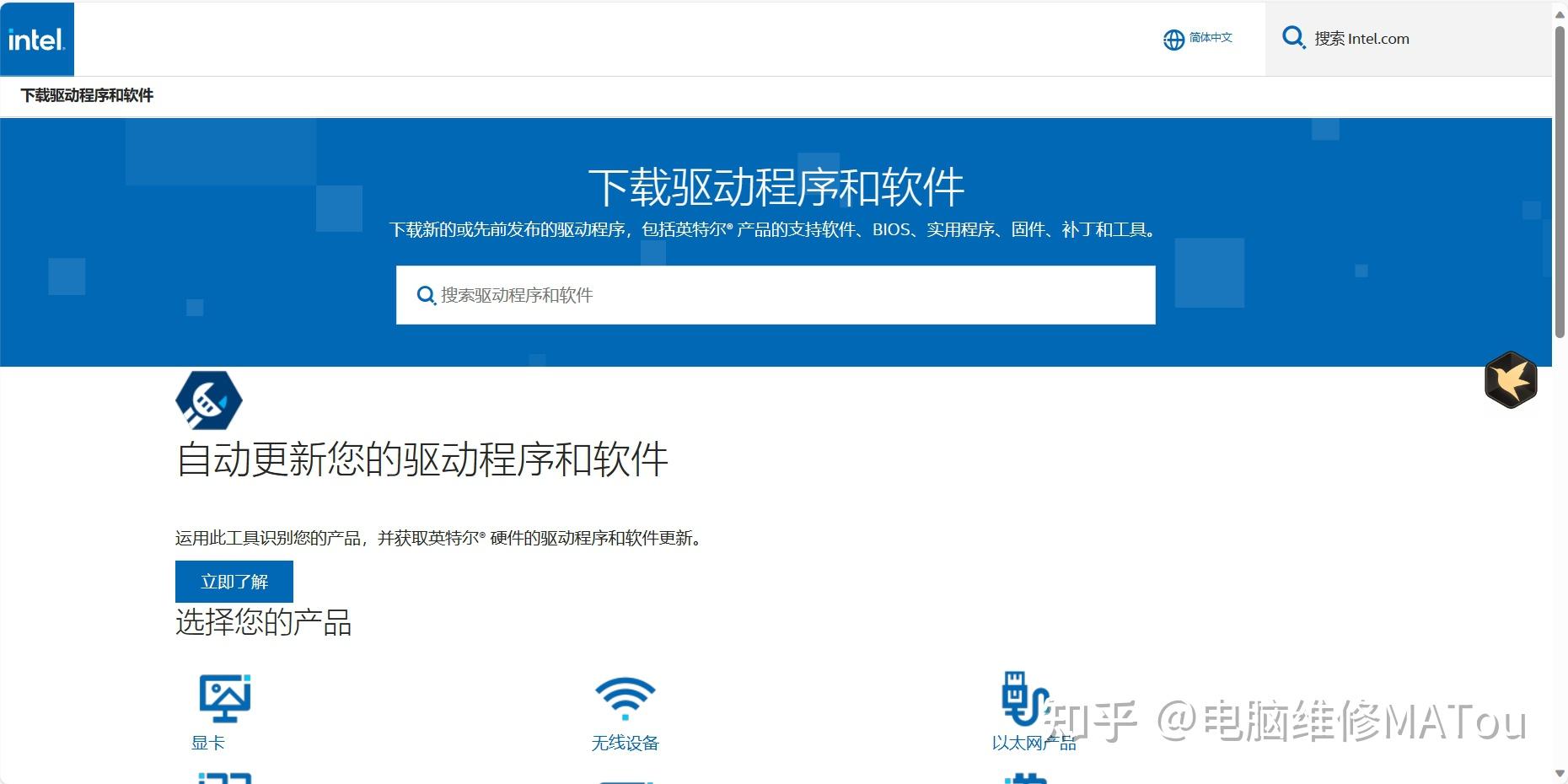Open the 无线设备 link
Image resolution: width=1568 pixels, height=784 pixels.
pos(625,743)
